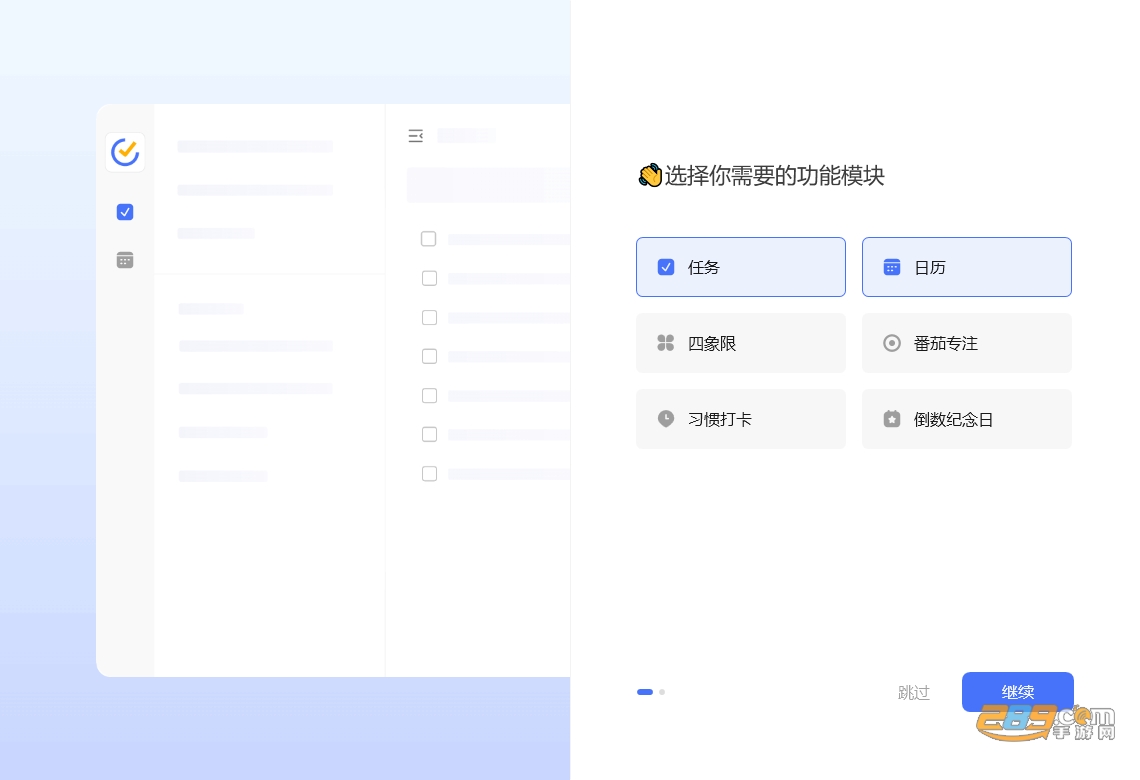
Task: Click the blue 继续 button
Action: pyautogui.click(x=1017, y=691)
